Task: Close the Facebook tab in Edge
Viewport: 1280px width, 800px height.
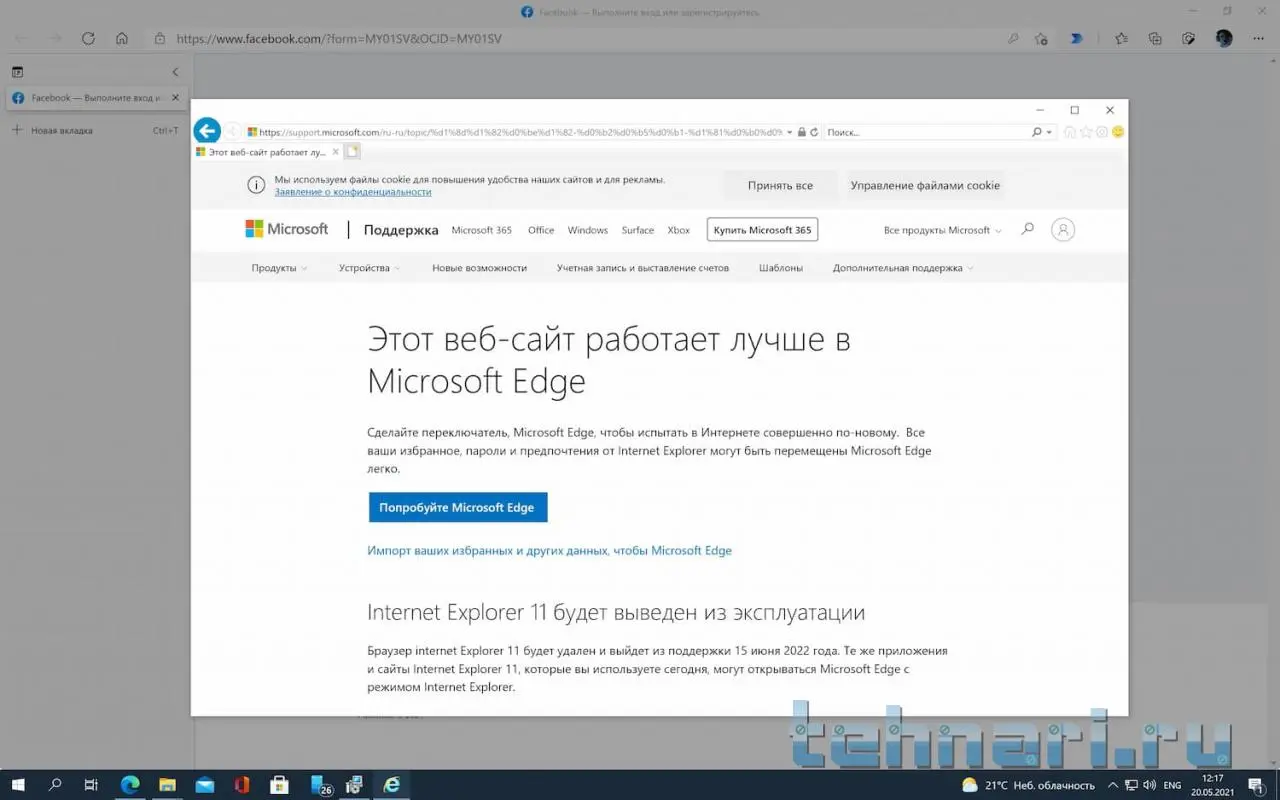Action: [176, 98]
